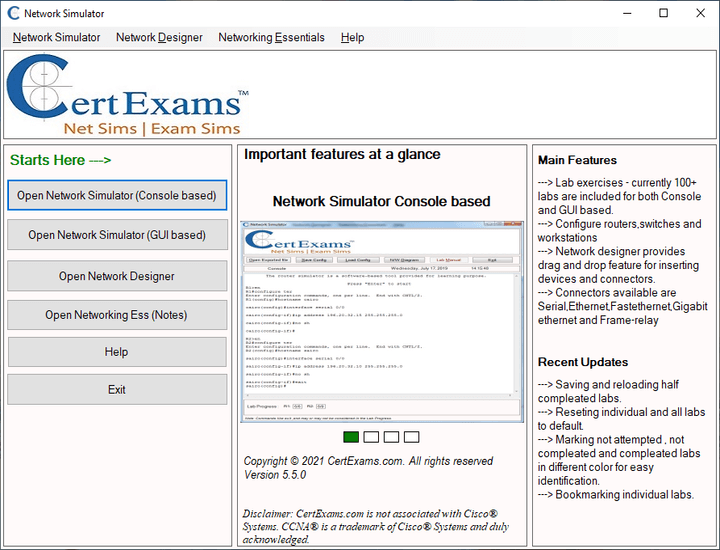Click the console simulator preview screenshot

point(382,321)
